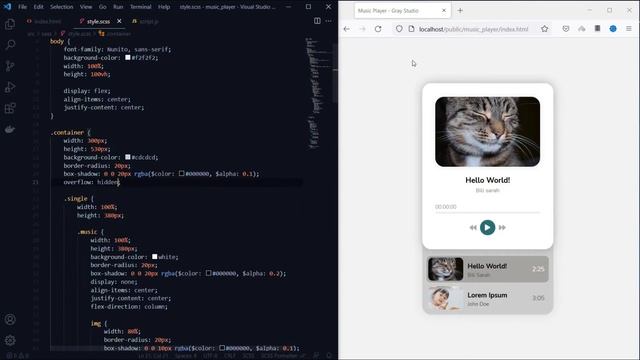Select the Lorem Ipsum playlist item
Screen dimensions: 640x360
coord(487,298)
